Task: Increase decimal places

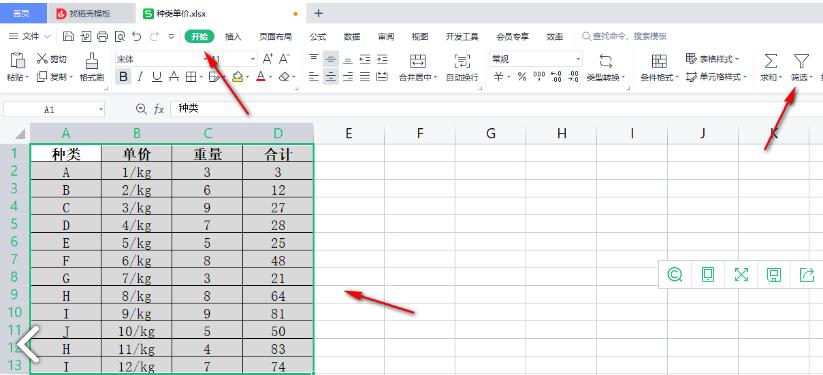Action: pos(556,77)
